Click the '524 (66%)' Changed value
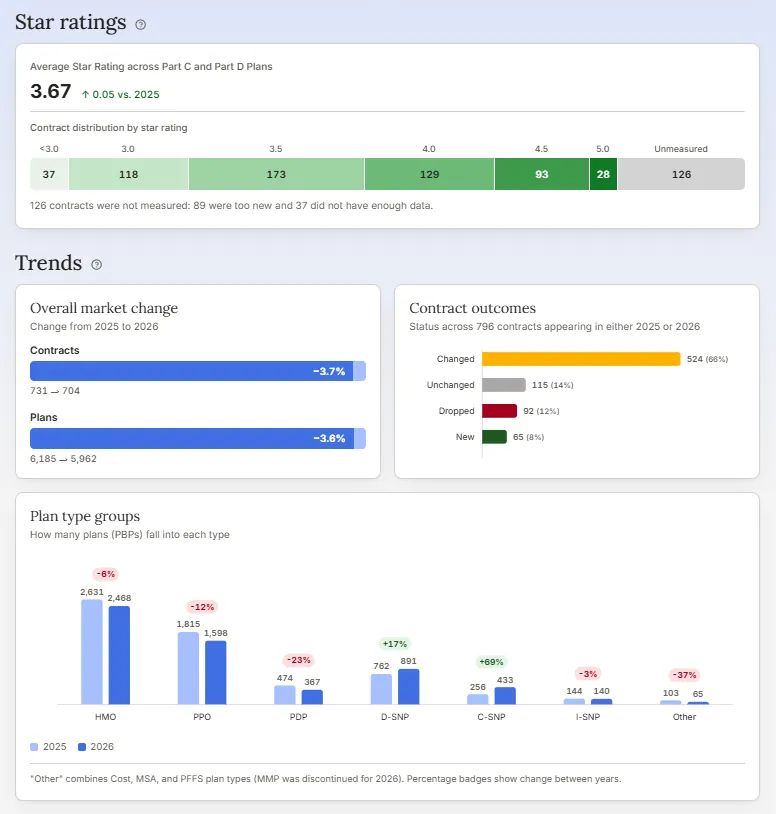The image size is (776, 814). [707, 359]
